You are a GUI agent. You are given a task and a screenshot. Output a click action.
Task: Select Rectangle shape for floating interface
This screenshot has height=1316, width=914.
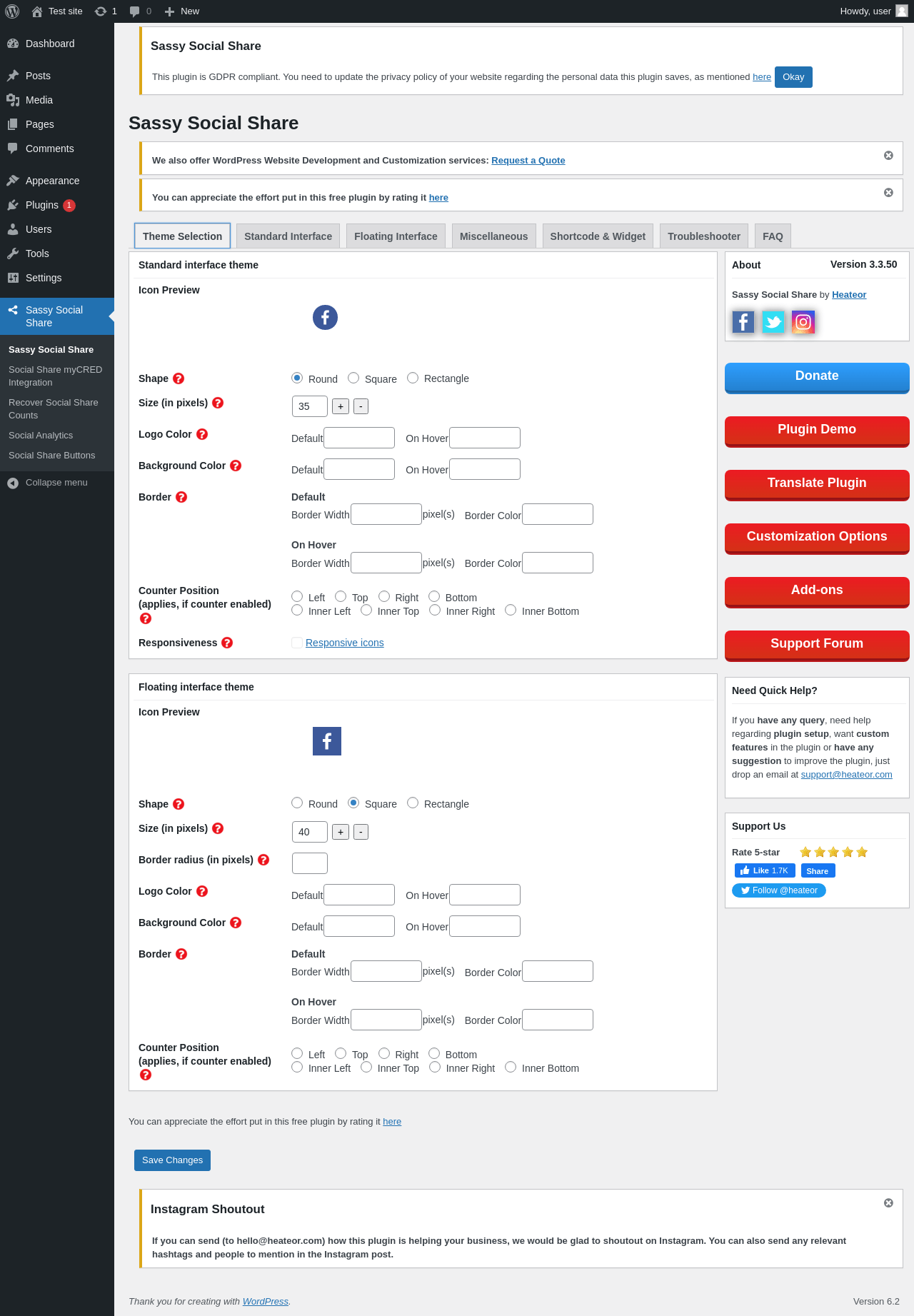click(x=413, y=803)
